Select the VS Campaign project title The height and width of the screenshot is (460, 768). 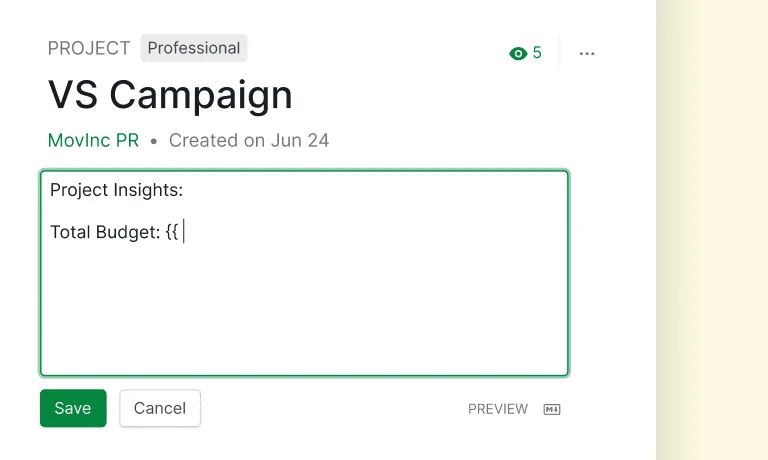(x=170, y=95)
